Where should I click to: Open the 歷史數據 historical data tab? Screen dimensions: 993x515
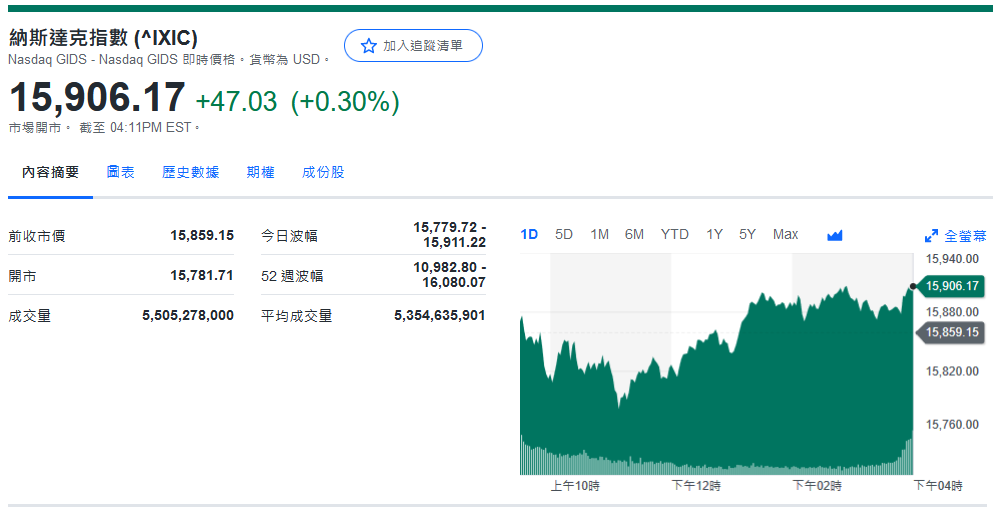coord(191,172)
